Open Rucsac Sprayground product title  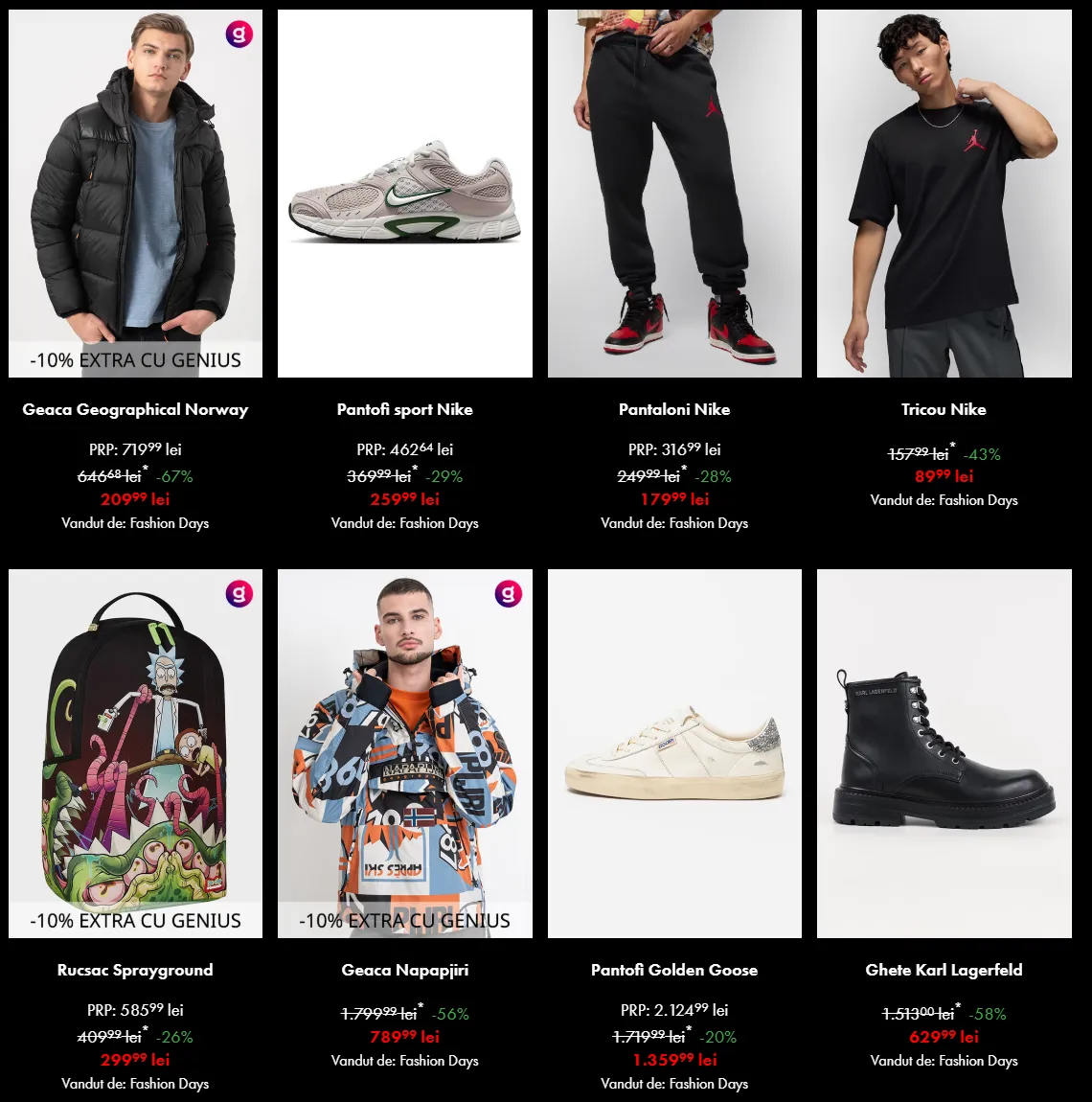click(135, 970)
